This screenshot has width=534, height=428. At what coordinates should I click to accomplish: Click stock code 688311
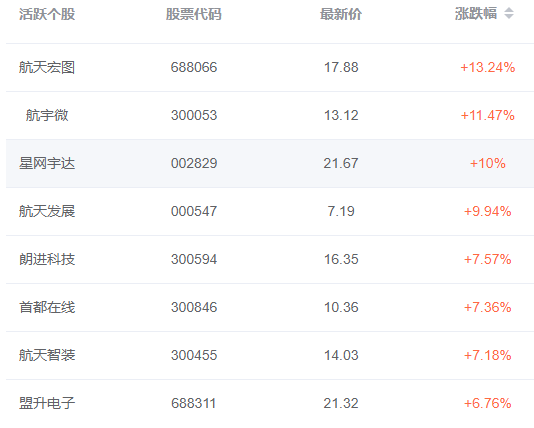(x=193, y=403)
